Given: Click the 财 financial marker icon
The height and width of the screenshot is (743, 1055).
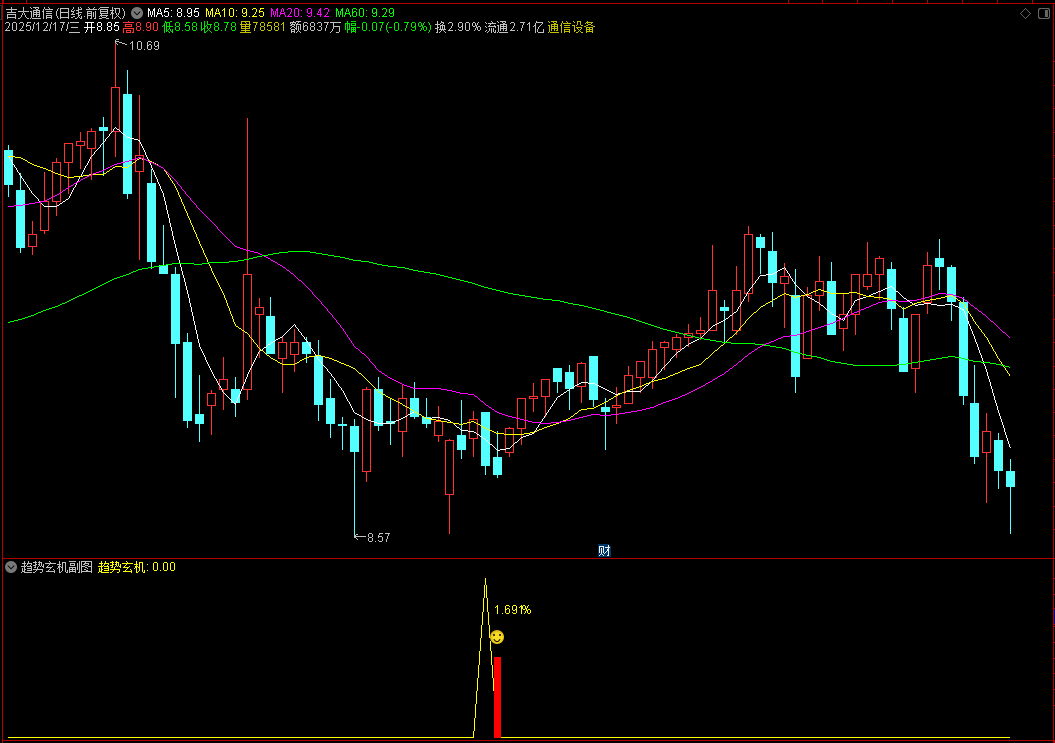Looking at the screenshot, I should pos(604,551).
